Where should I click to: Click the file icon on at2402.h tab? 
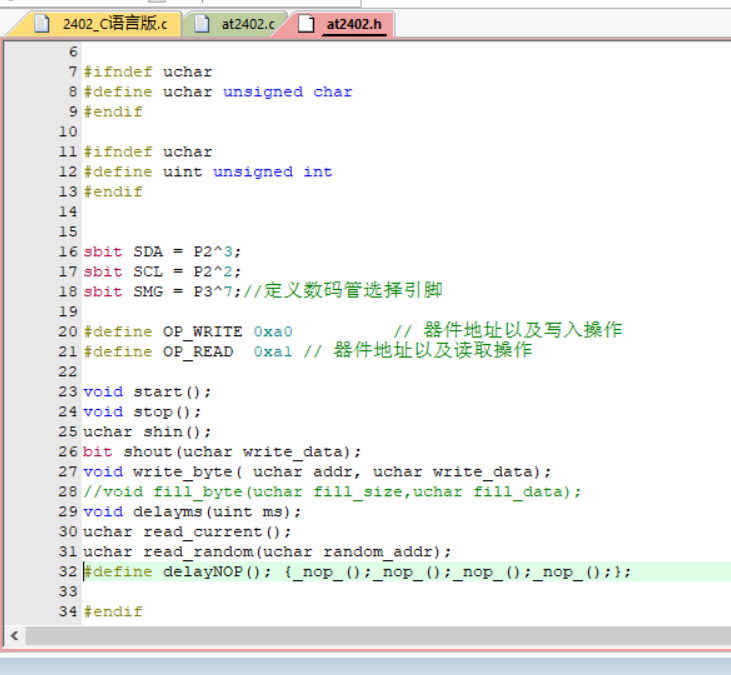[x=306, y=23]
